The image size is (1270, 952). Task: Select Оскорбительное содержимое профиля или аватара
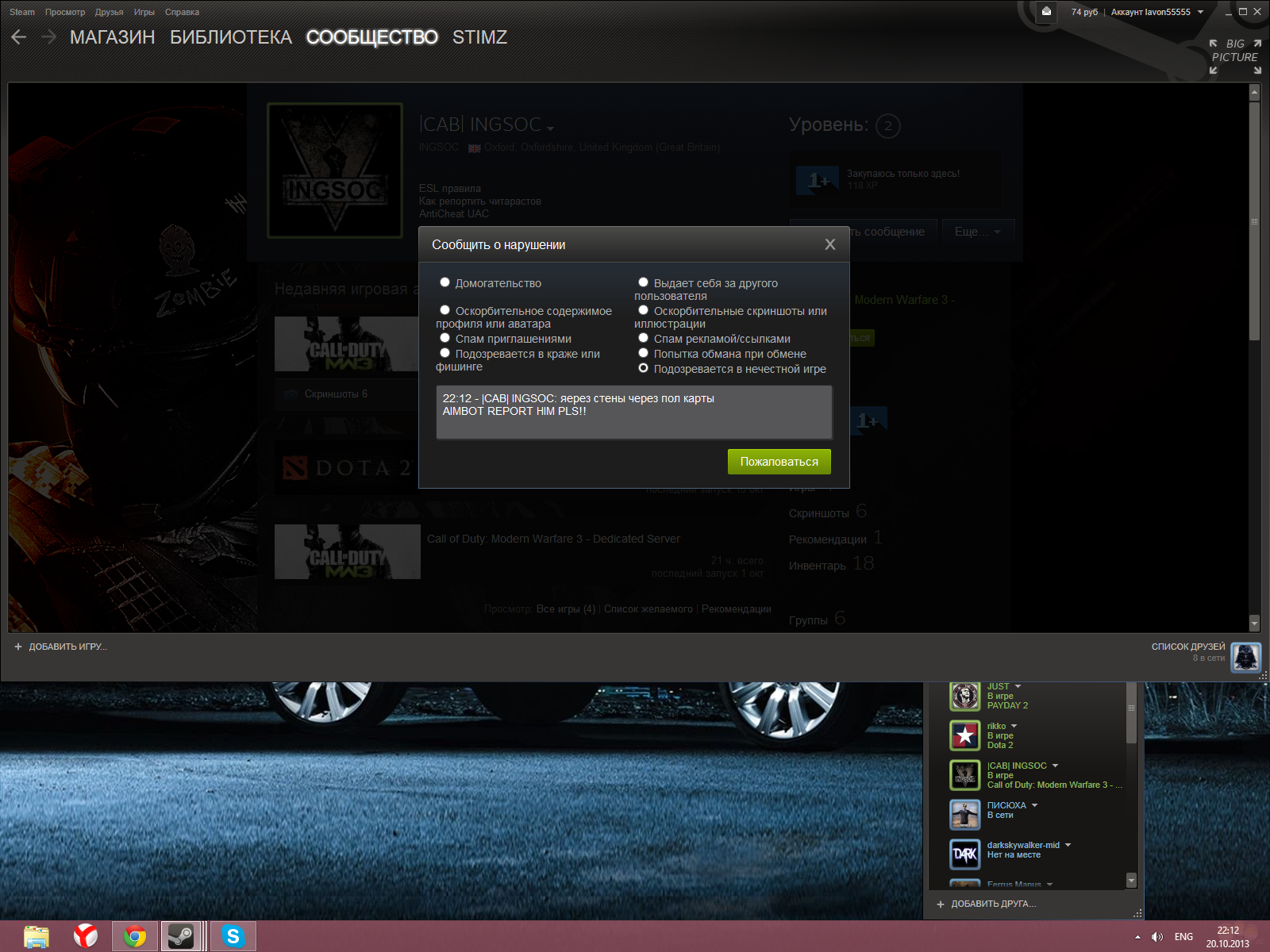(445, 310)
